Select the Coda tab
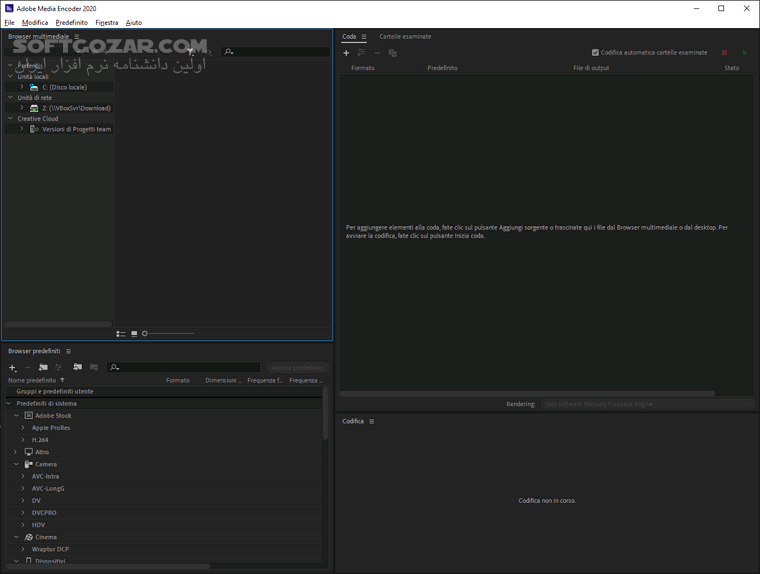 (349, 36)
